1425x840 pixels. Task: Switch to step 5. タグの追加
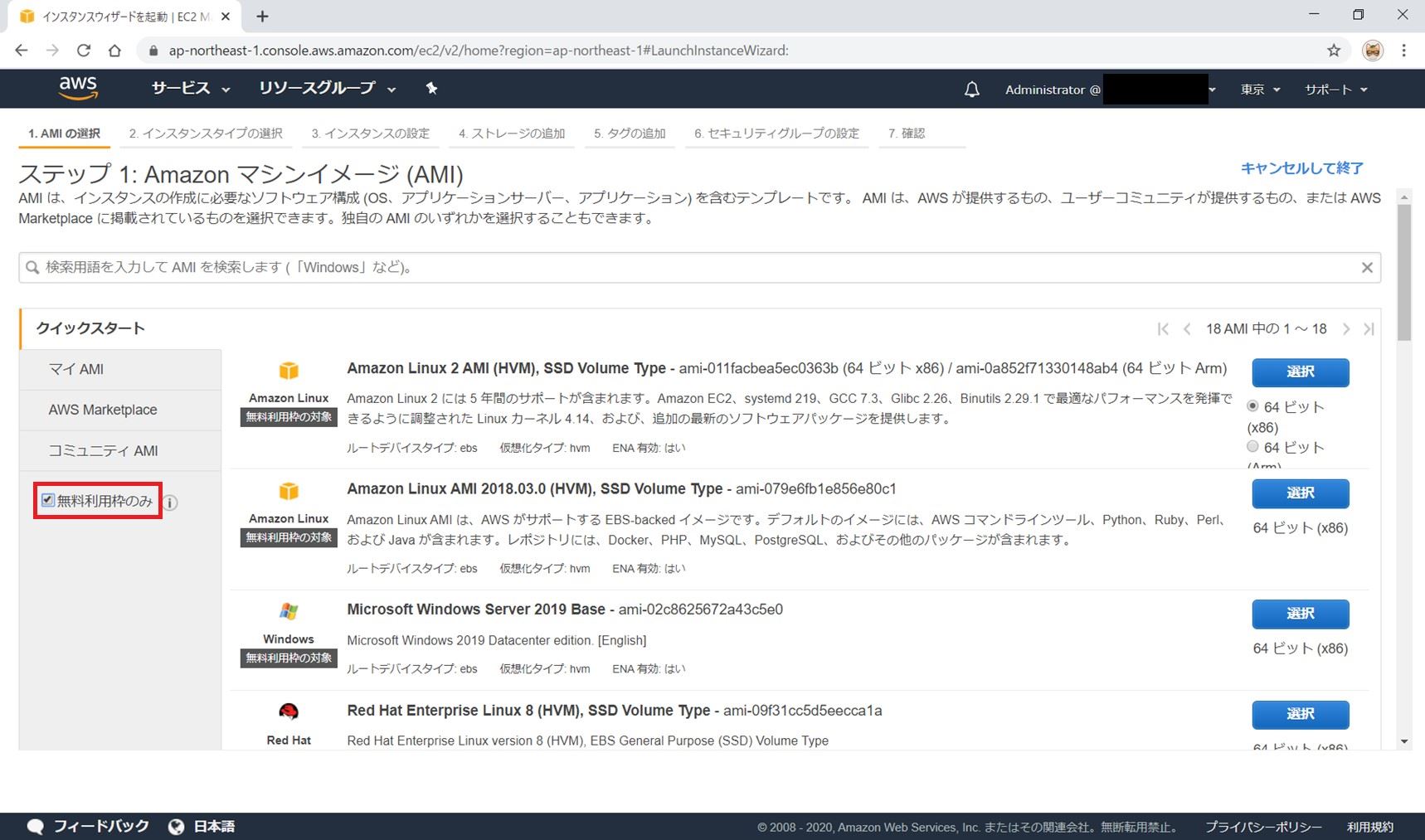click(630, 134)
